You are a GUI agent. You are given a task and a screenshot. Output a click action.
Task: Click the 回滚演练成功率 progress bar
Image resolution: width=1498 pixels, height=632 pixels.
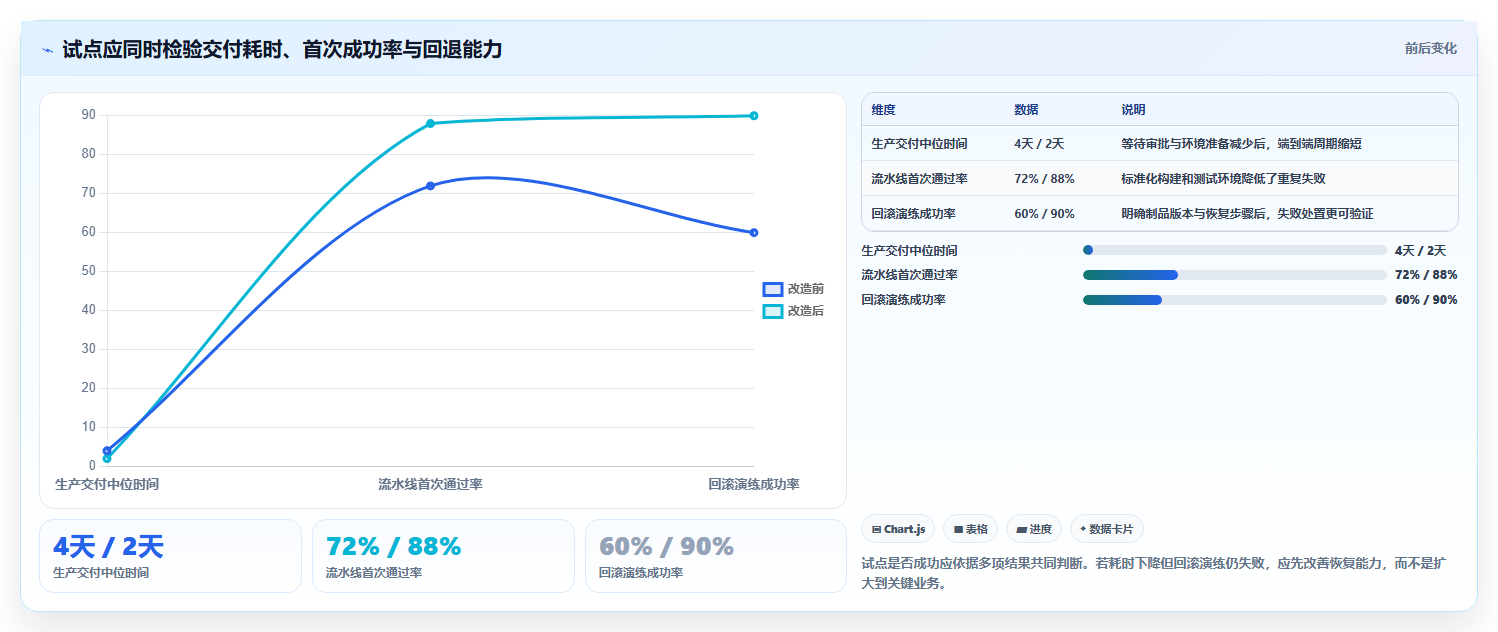(1235, 299)
